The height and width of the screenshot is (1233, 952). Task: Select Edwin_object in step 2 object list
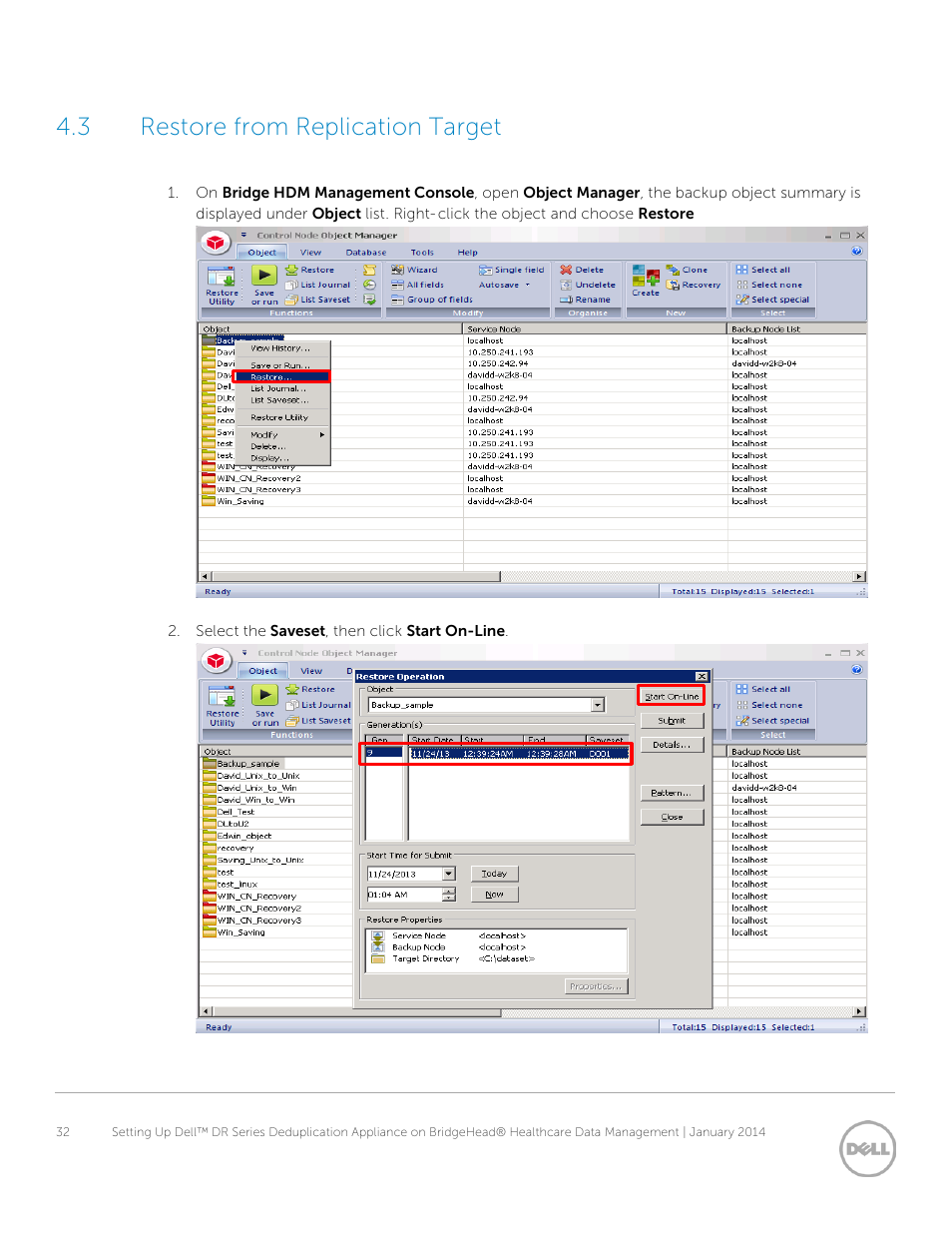[x=244, y=836]
